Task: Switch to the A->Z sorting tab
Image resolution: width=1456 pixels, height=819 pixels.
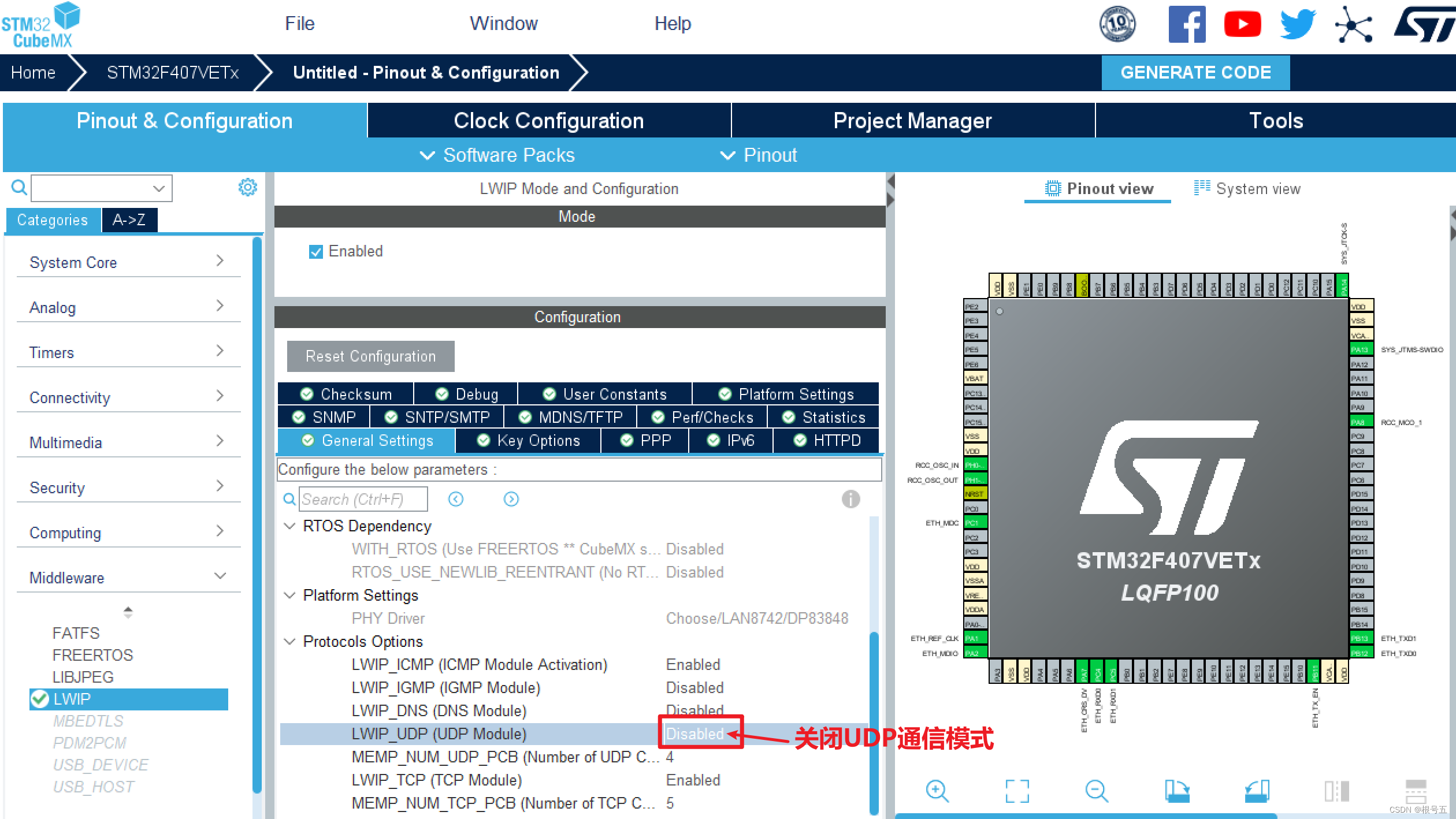Action: pyautogui.click(x=129, y=220)
